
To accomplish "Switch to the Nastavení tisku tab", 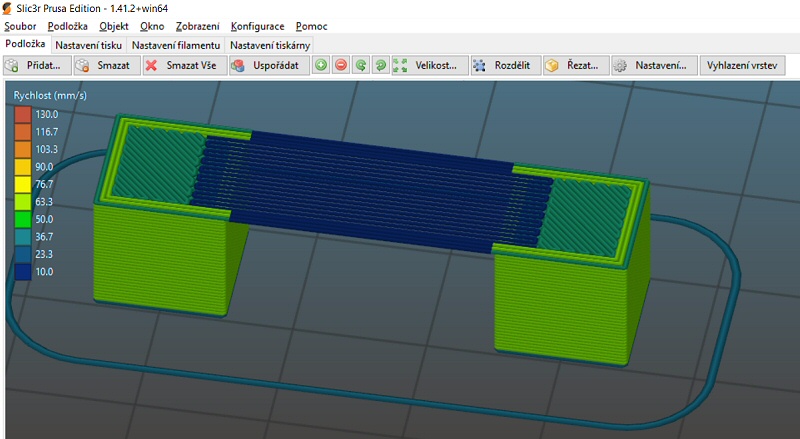I will pos(89,45).
